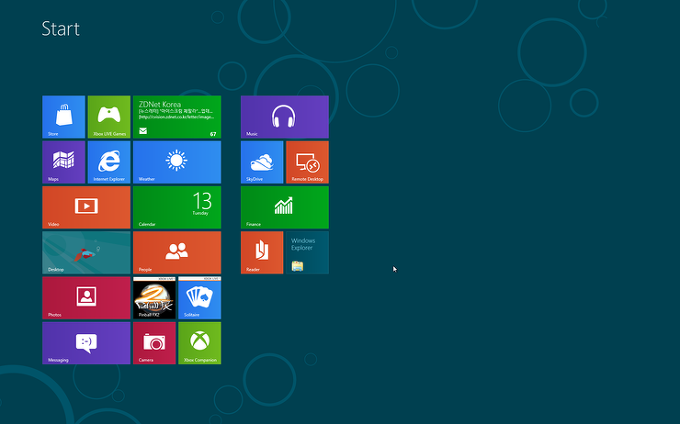Open the Music tile
This screenshot has width=680, height=424.
(x=285, y=117)
